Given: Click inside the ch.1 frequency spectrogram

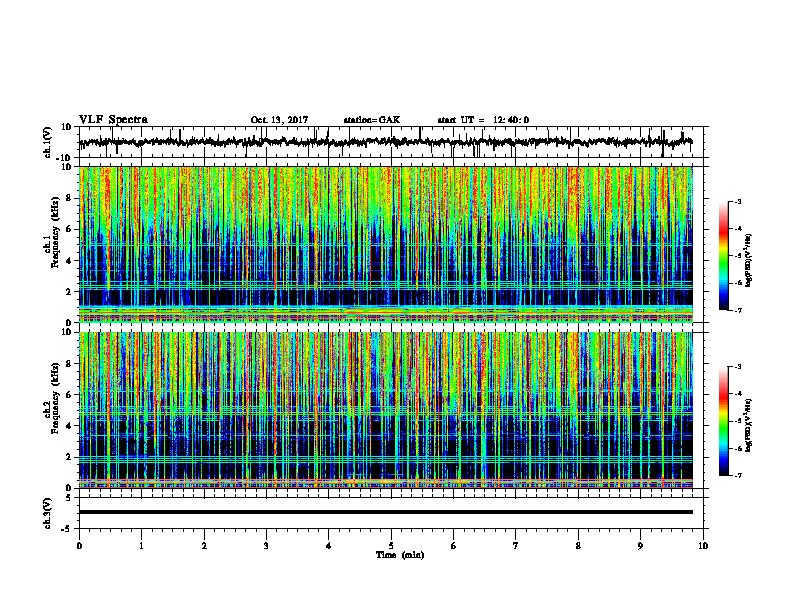Looking at the screenshot, I should 385,244.
